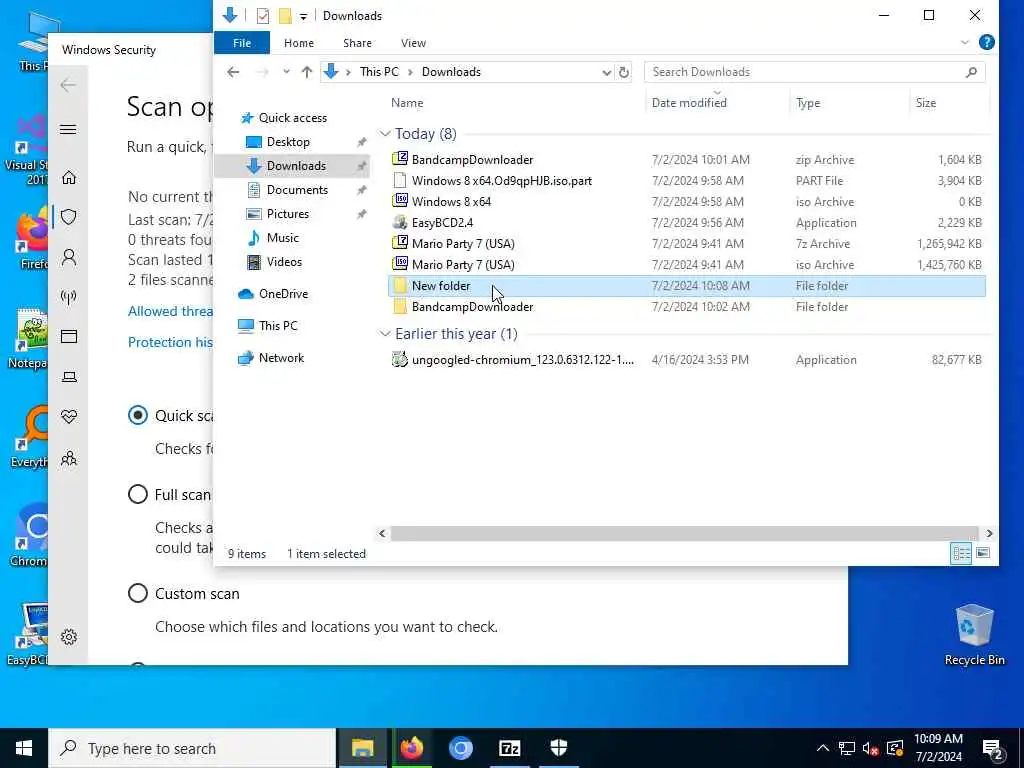Select This PC in navigation pane
This screenshot has height=768, width=1024.
click(x=278, y=325)
